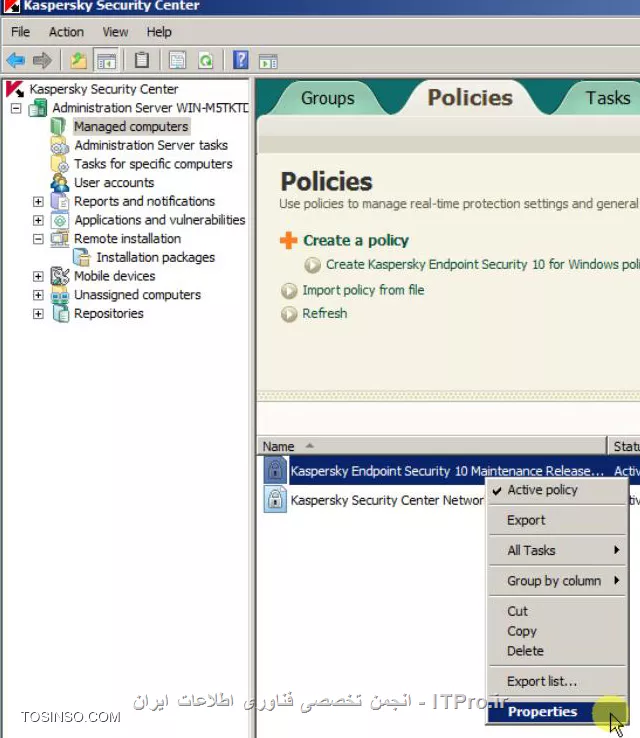Viewport: 640px width, 738px height.
Task: Open Help via question mark icon
Action: [240, 60]
